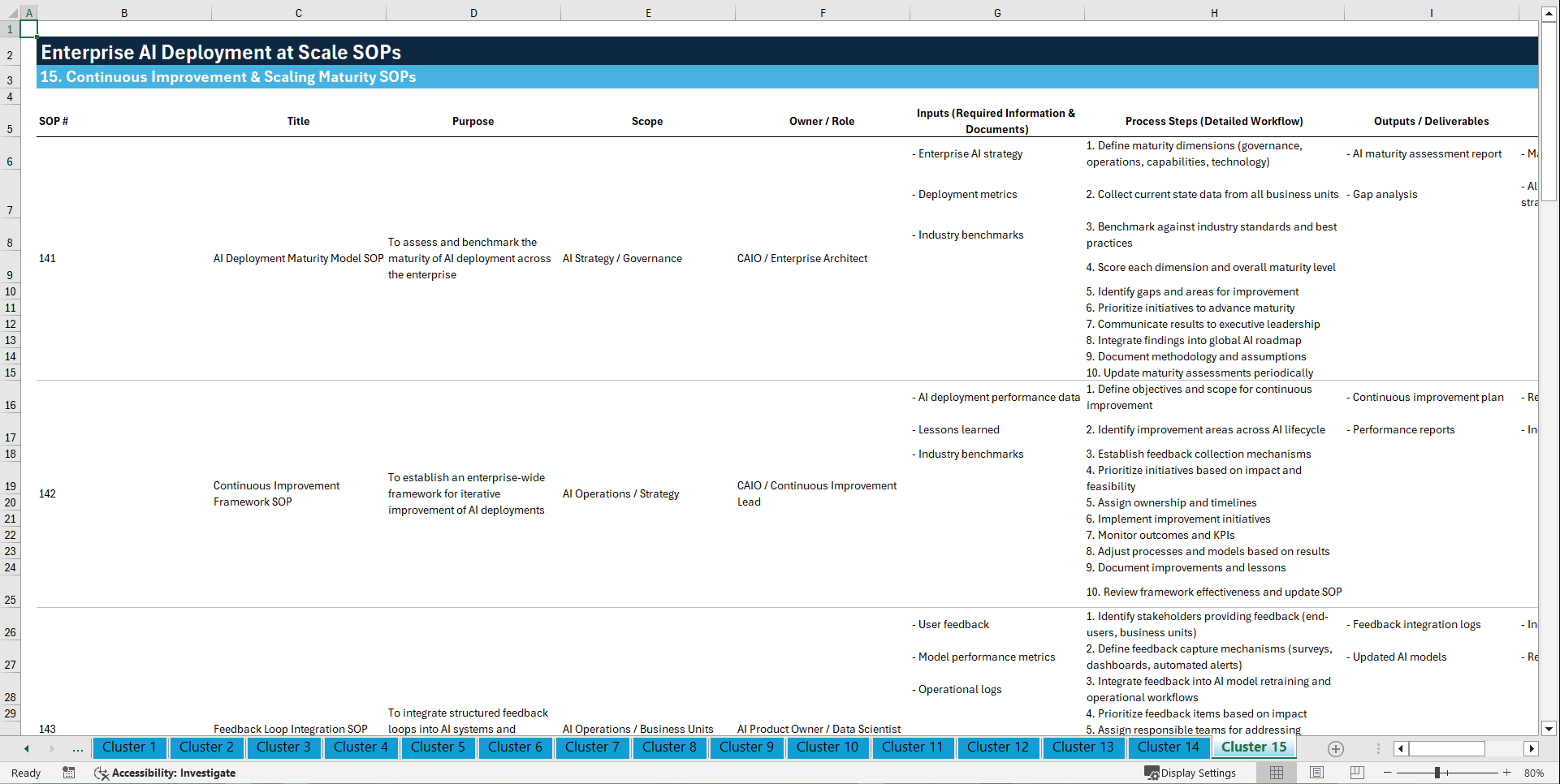The image size is (1560, 784).
Task: Click the macro recording icon near Ready
Action: pos(69,773)
